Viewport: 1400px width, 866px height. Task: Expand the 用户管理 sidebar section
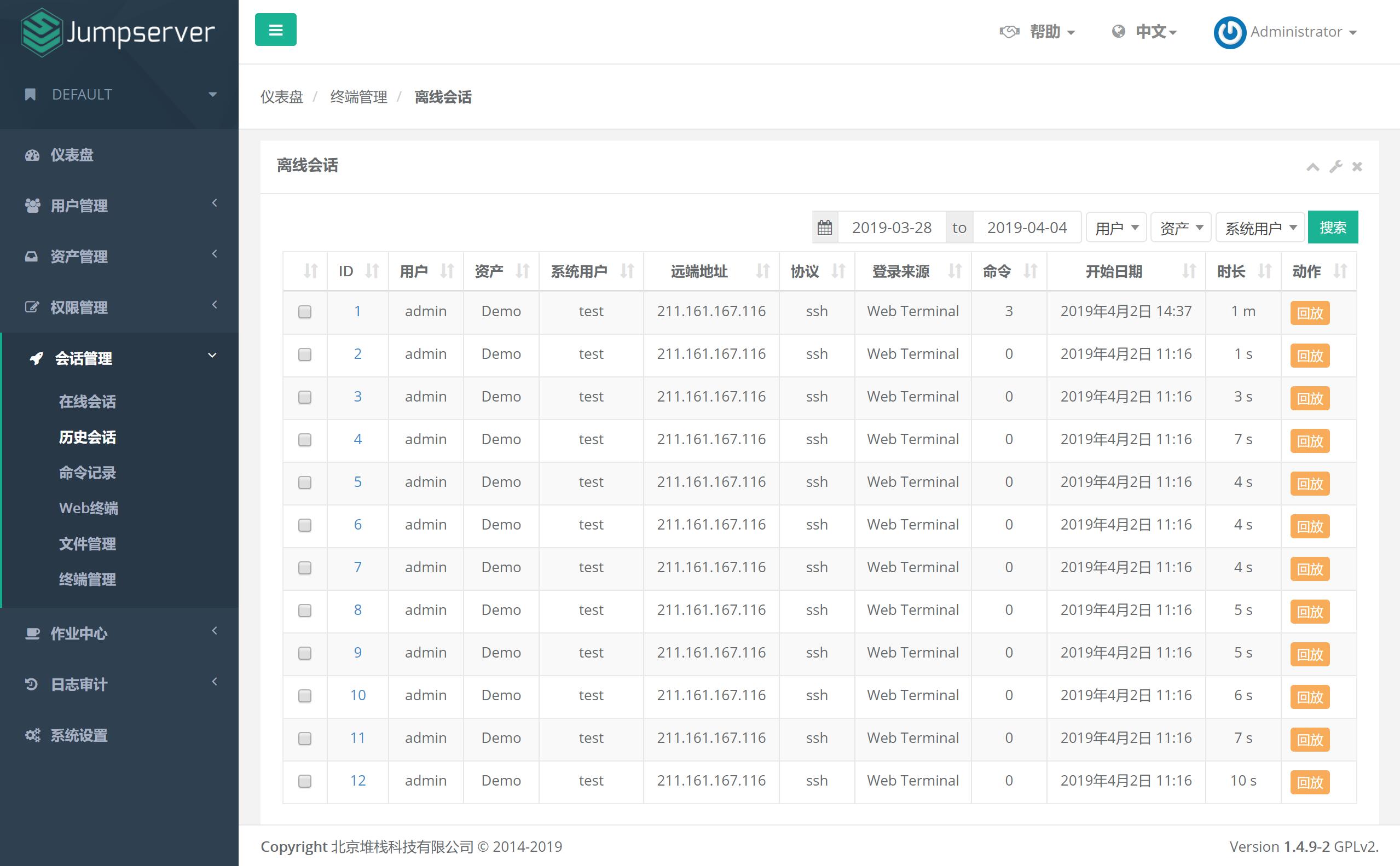coord(119,206)
